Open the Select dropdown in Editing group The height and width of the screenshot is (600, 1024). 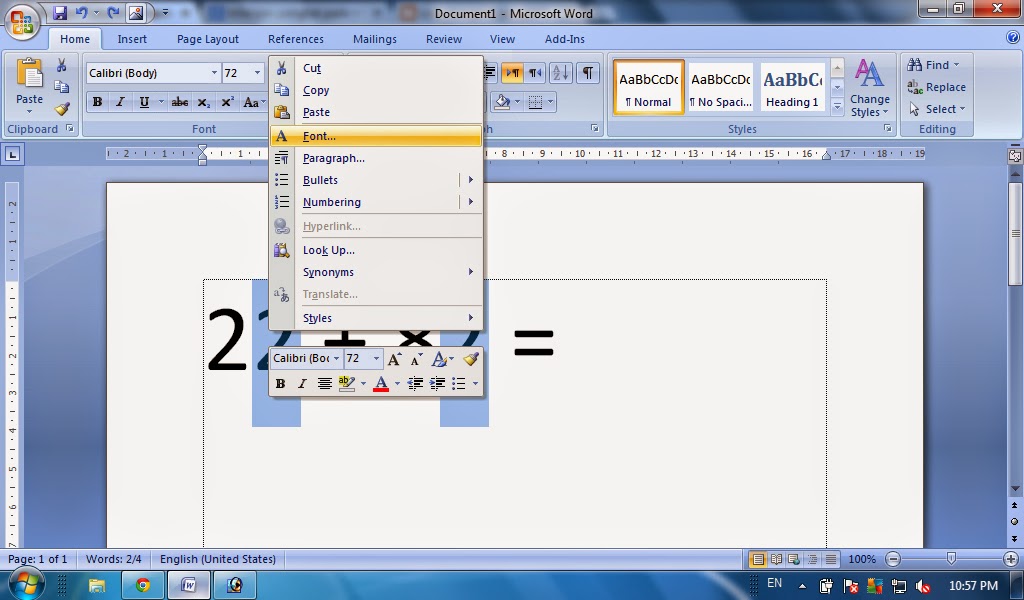[x=936, y=109]
